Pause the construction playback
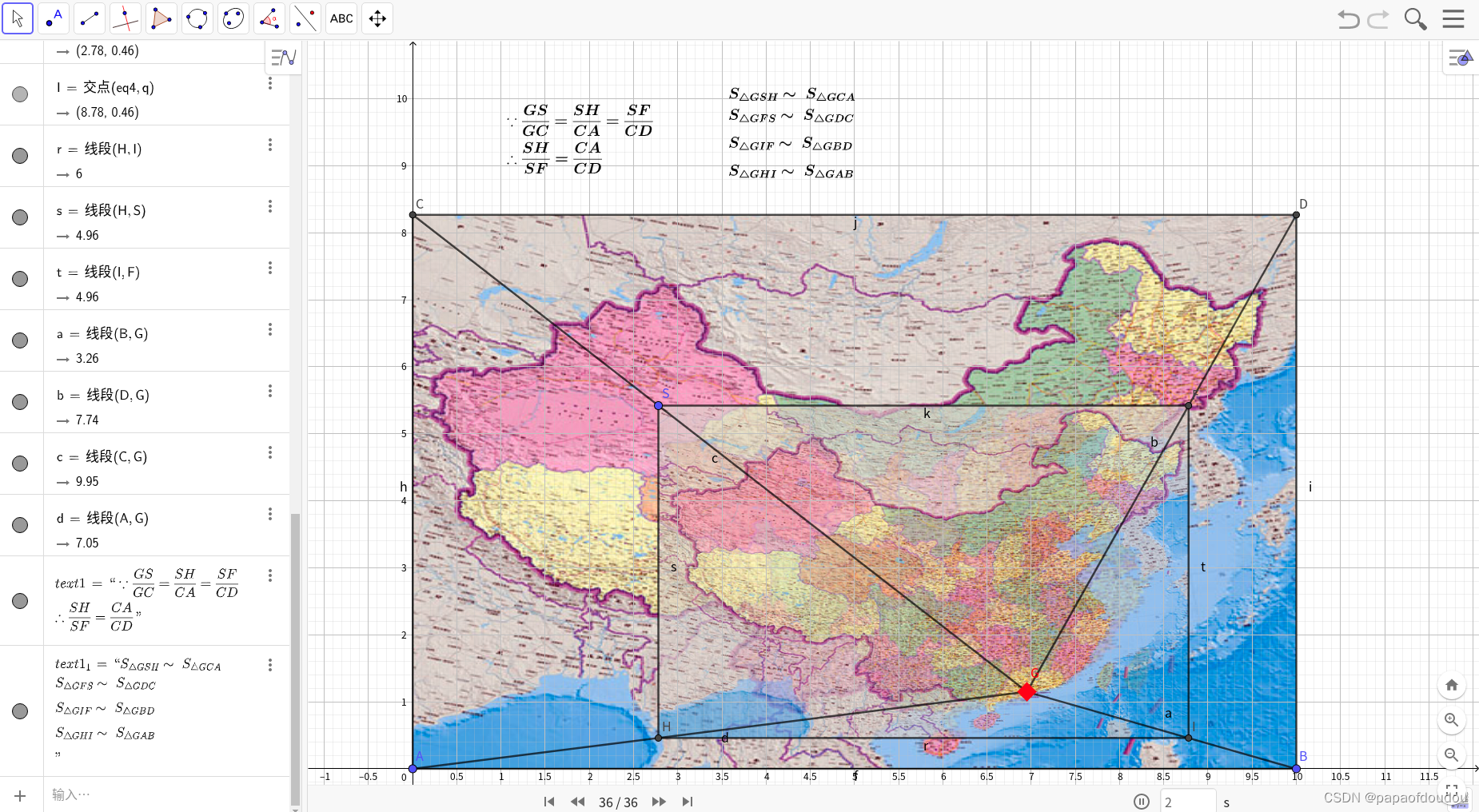Screen dimensions: 1479x812 (1142, 802)
